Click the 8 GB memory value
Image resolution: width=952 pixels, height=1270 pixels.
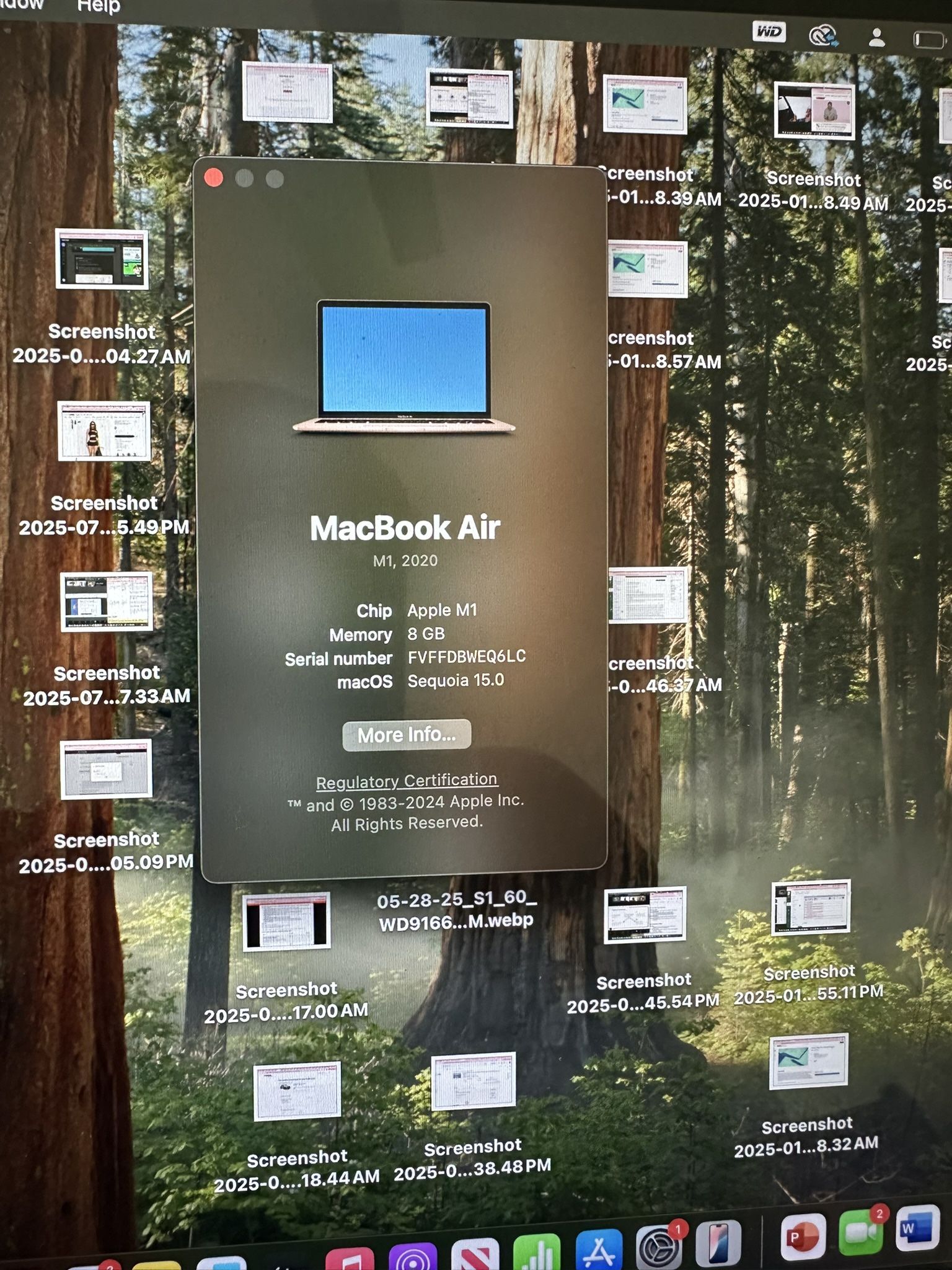pyautogui.click(x=426, y=634)
